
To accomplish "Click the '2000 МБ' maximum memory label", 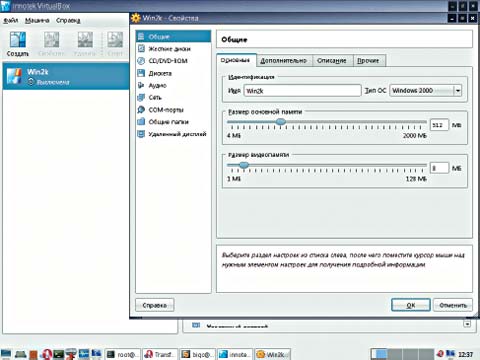I will [x=415, y=136].
